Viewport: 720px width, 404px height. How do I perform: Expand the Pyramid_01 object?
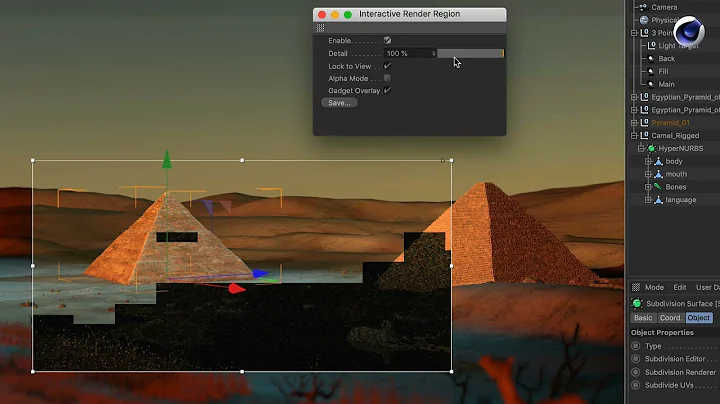tap(634, 123)
